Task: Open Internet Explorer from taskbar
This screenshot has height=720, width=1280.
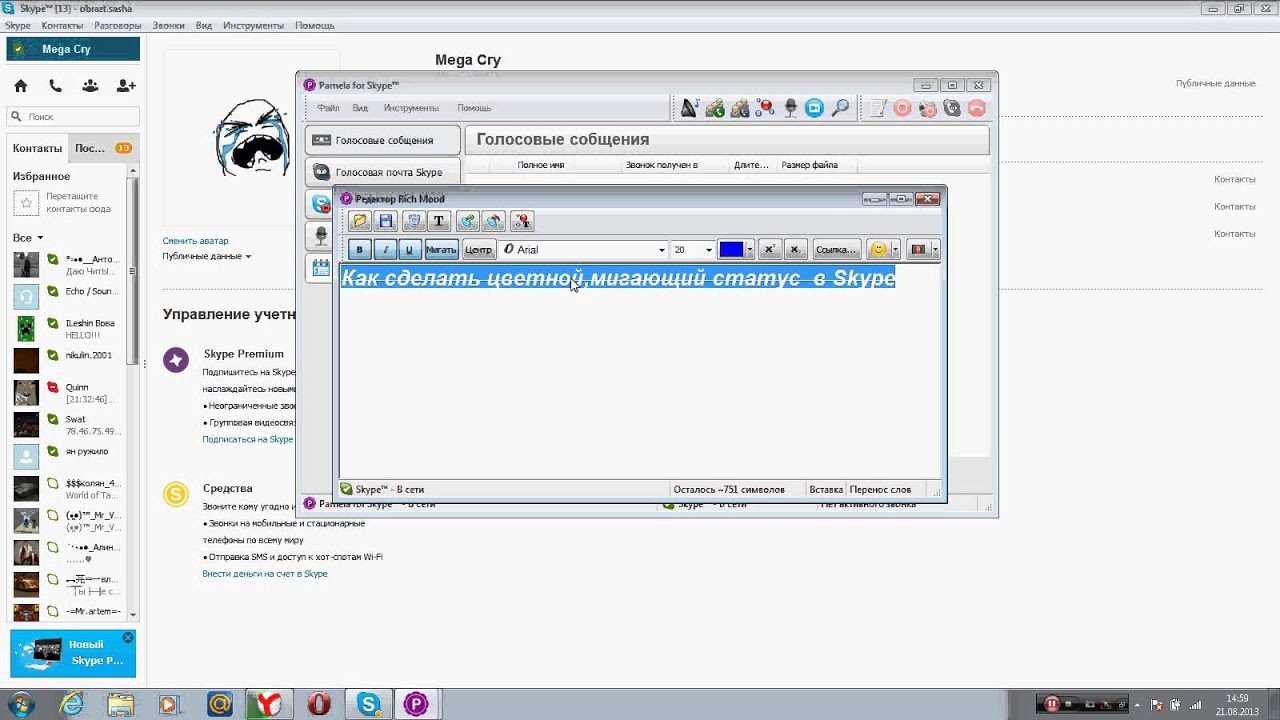Action: tap(72, 704)
